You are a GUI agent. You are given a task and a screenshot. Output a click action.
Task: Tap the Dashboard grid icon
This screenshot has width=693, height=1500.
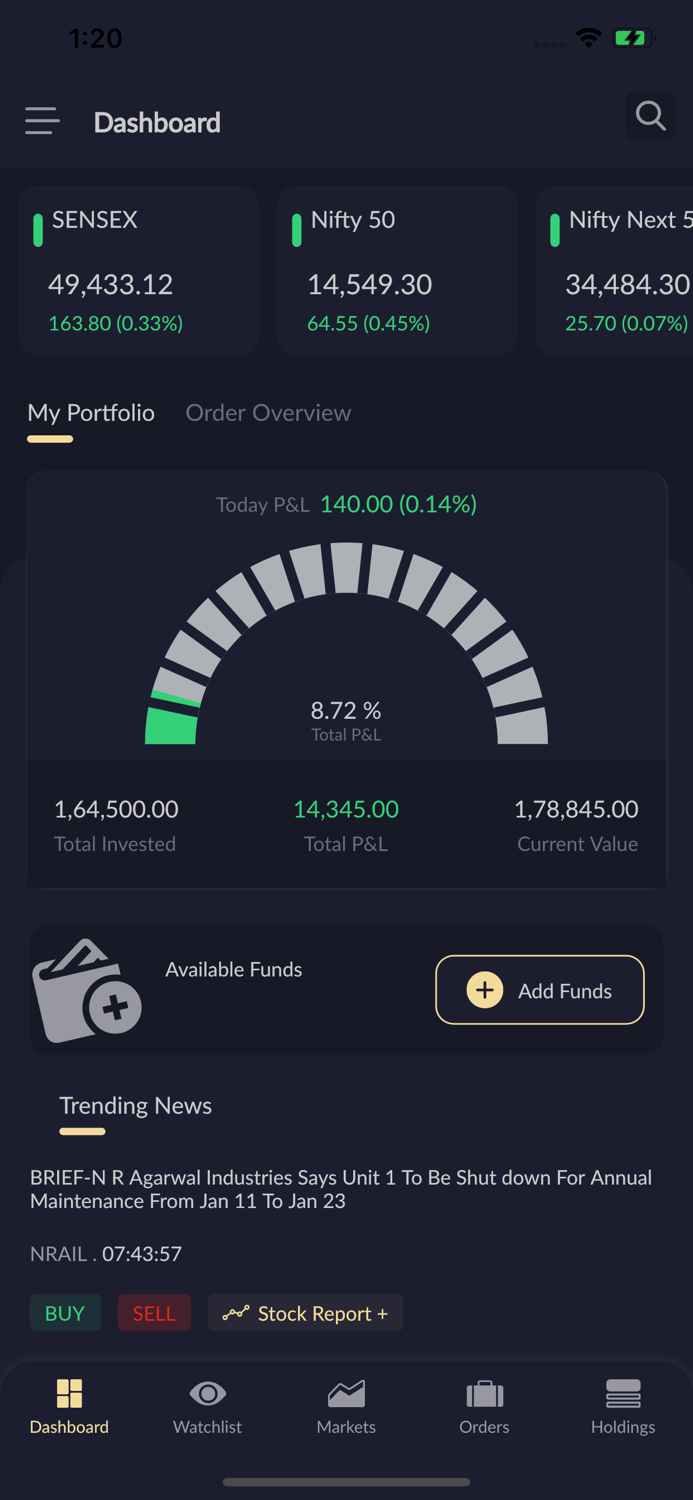pyautogui.click(x=69, y=1393)
